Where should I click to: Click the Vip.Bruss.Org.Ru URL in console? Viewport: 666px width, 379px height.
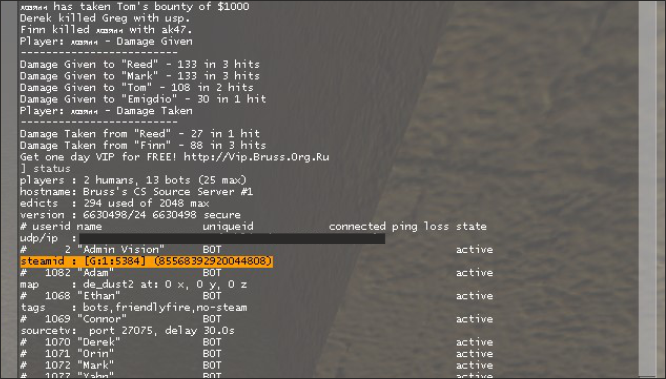tap(256, 157)
